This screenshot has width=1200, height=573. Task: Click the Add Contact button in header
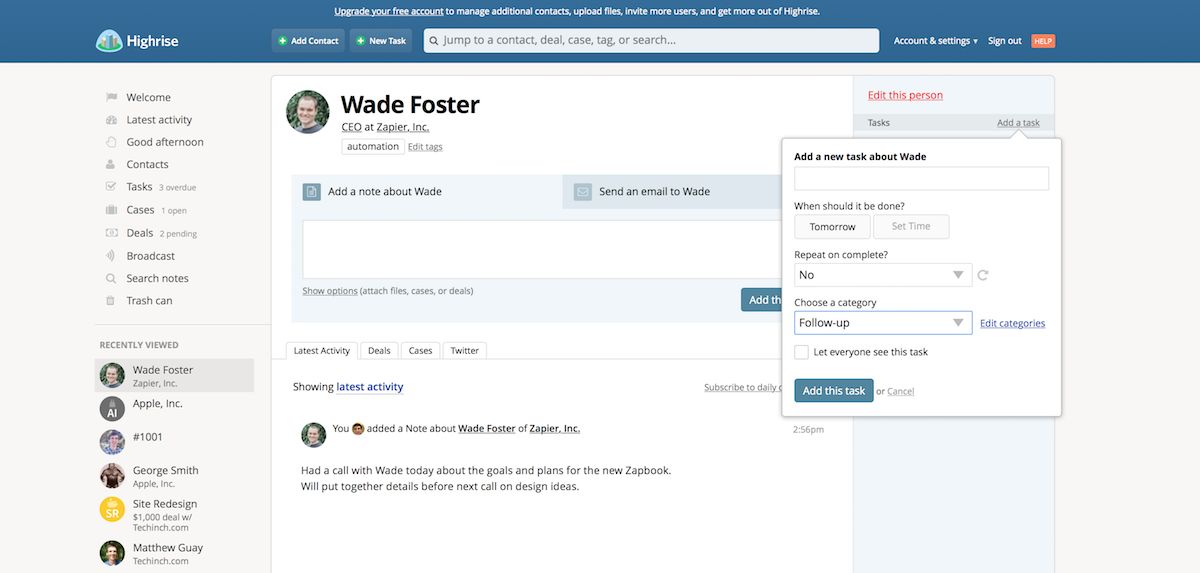tap(308, 41)
